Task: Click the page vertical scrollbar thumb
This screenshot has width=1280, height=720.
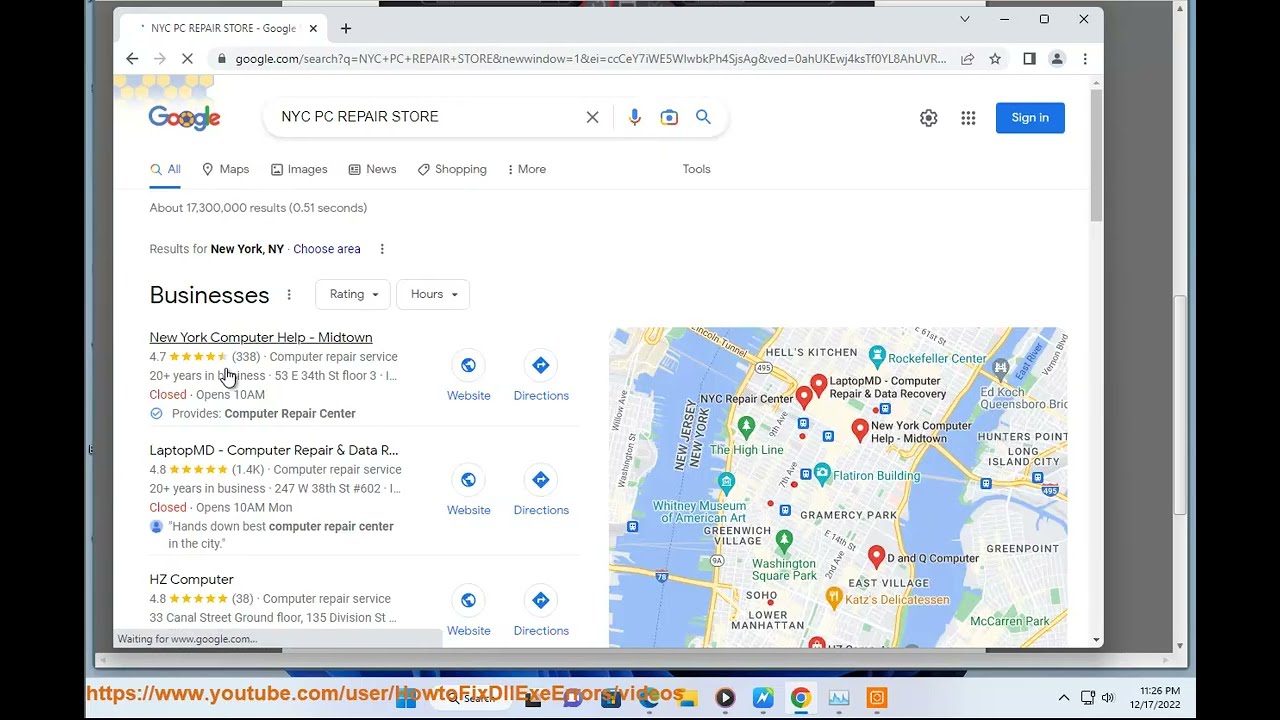Action: point(1097,155)
